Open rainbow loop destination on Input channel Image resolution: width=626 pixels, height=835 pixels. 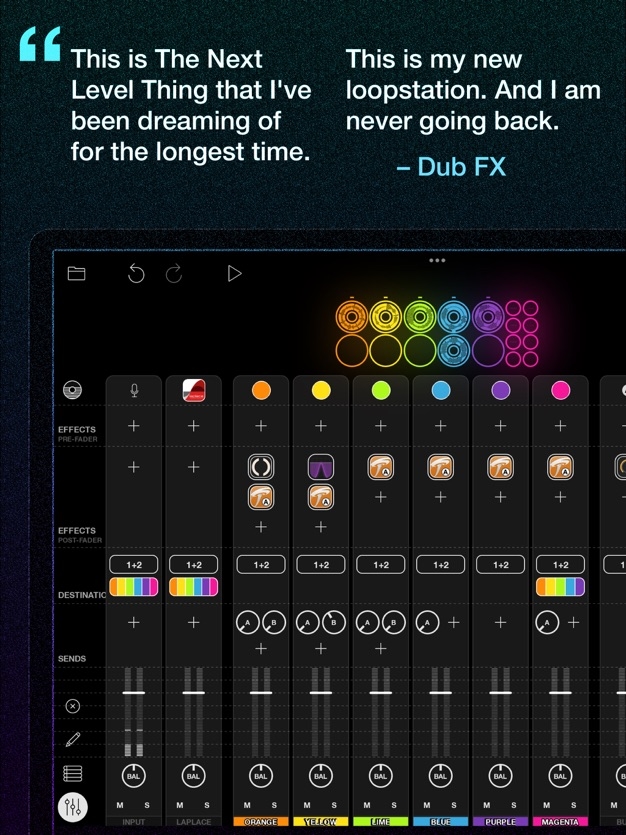[134, 587]
